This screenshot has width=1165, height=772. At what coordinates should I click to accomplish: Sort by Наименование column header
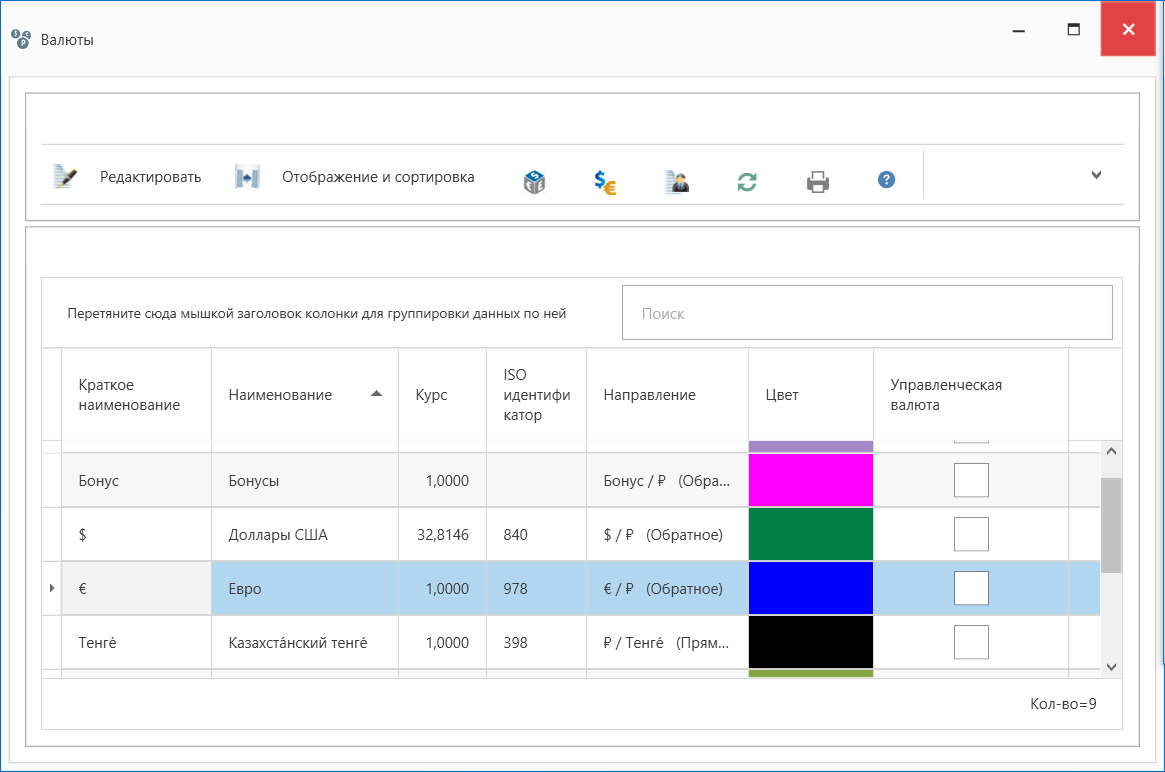[305, 395]
